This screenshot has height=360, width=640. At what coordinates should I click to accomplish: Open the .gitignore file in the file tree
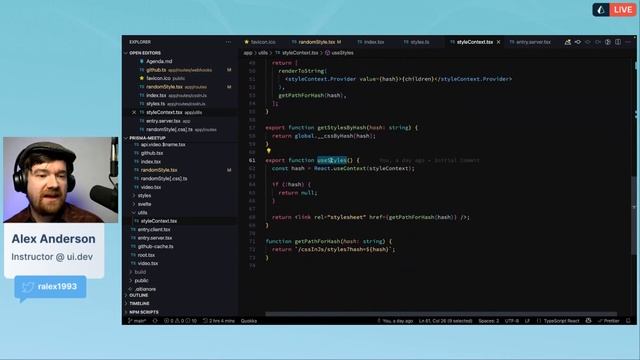pyautogui.click(x=145, y=289)
